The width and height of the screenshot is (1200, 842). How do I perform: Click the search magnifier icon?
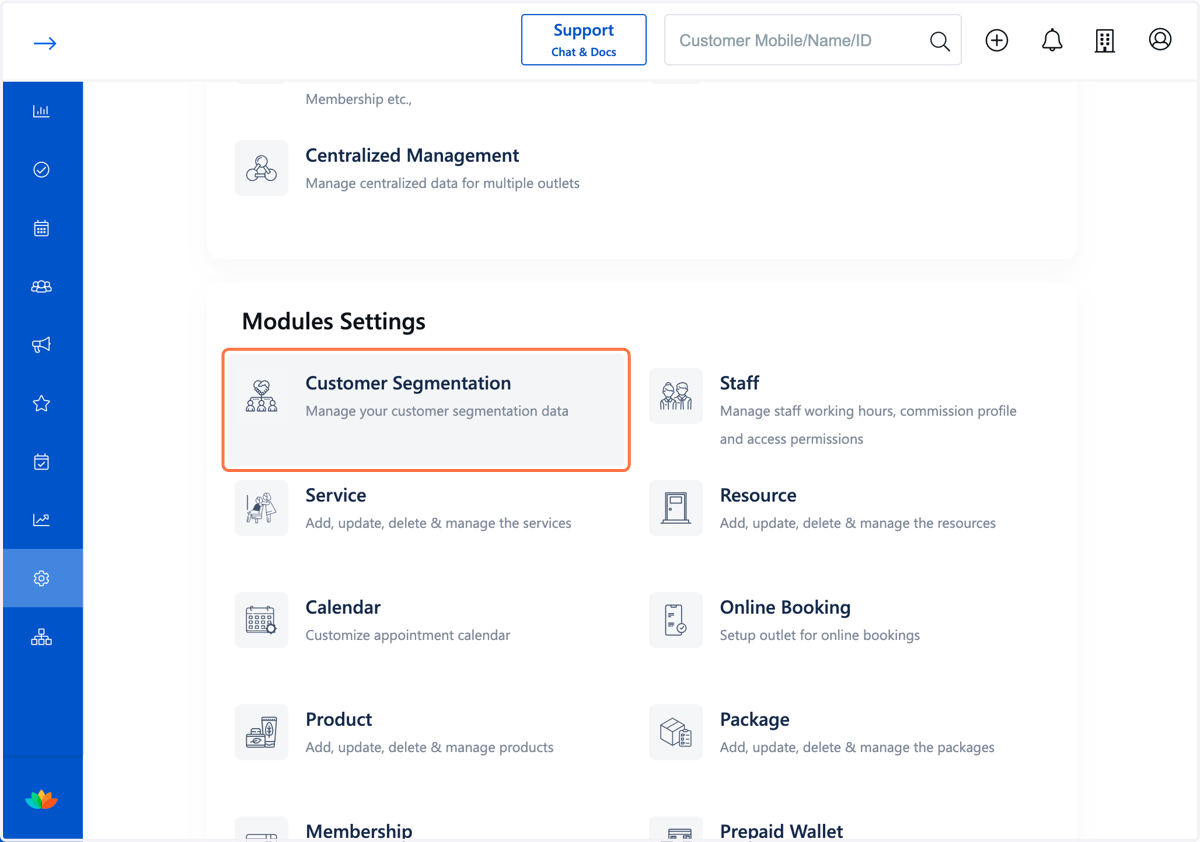pos(939,41)
